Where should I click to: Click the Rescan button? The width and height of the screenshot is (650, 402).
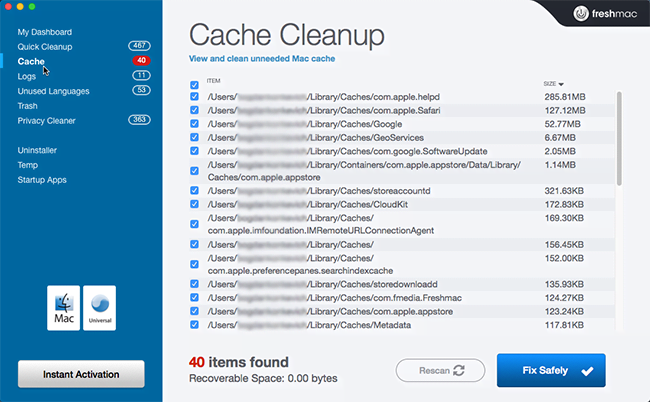point(440,371)
